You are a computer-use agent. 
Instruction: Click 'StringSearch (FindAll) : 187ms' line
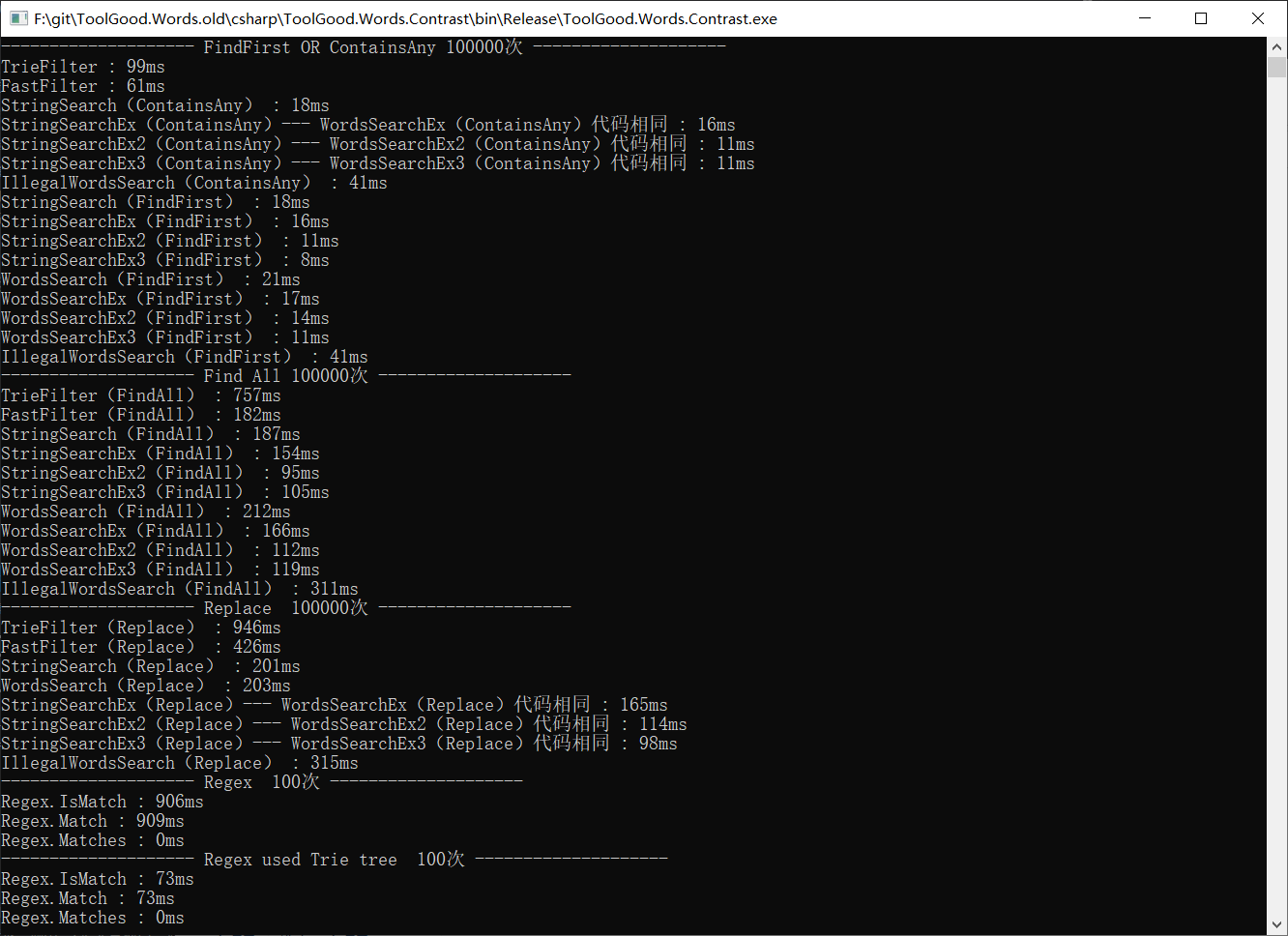click(151, 434)
